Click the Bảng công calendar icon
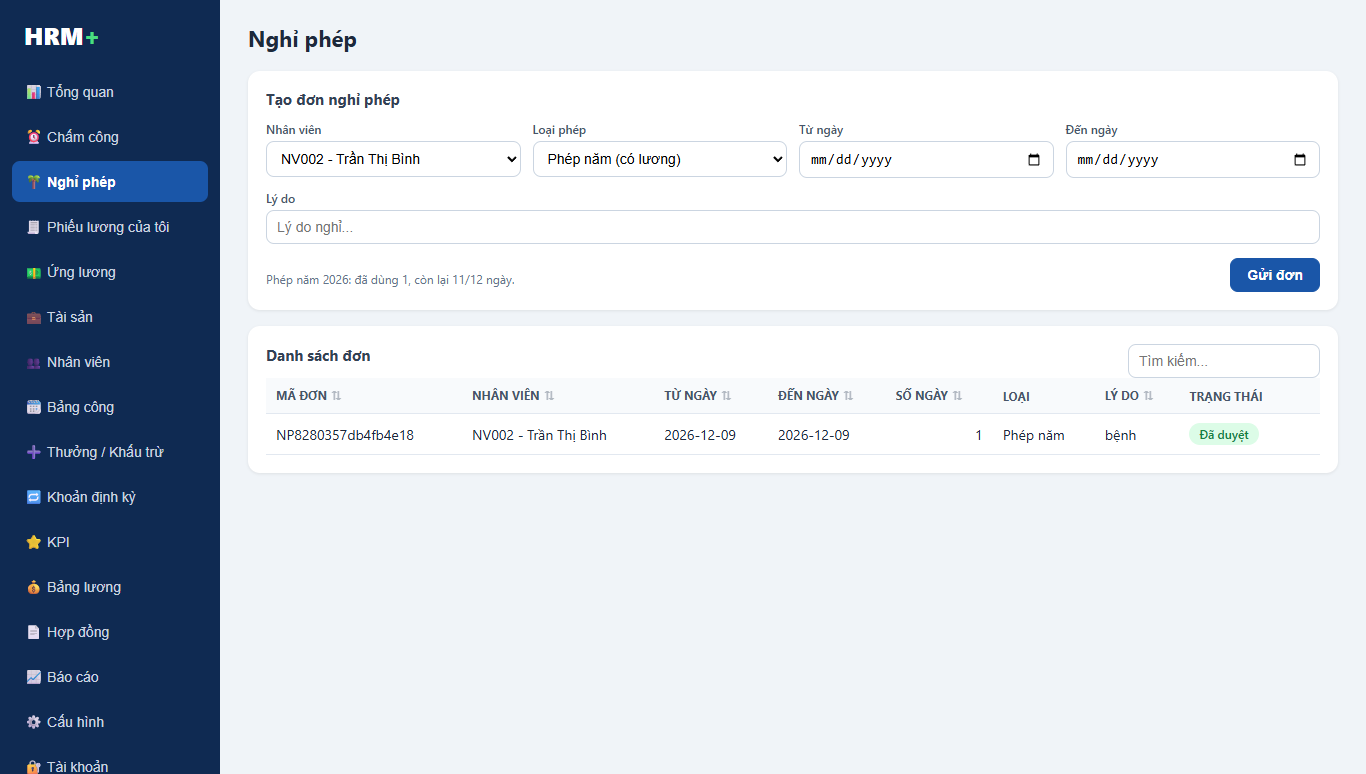The width and height of the screenshot is (1366, 774). pos(34,407)
